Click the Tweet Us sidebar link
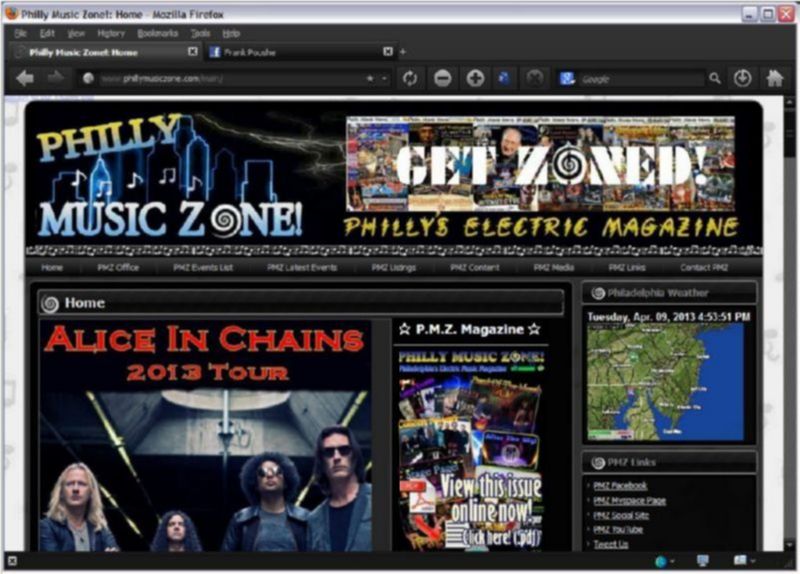Image resolution: width=800 pixels, height=574 pixels. click(x=611, y=544)
